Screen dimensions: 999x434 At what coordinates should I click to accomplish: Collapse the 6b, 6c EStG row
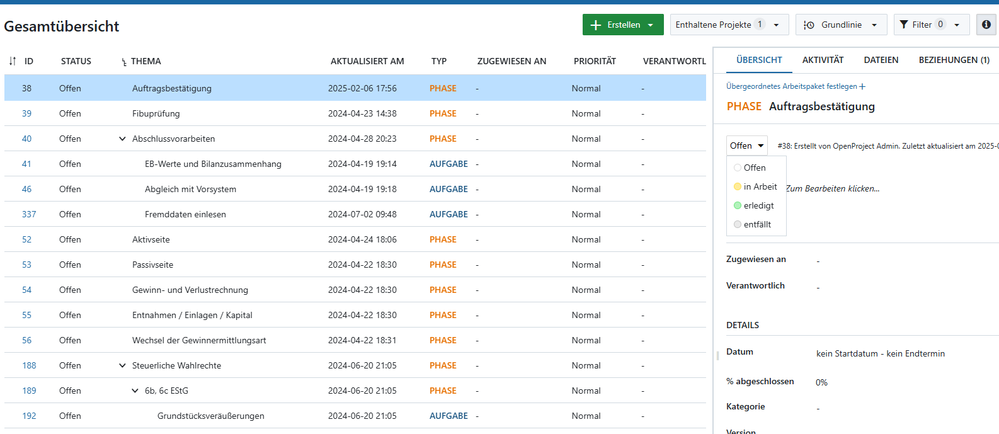pyautogui.click(x=135, y=391)
